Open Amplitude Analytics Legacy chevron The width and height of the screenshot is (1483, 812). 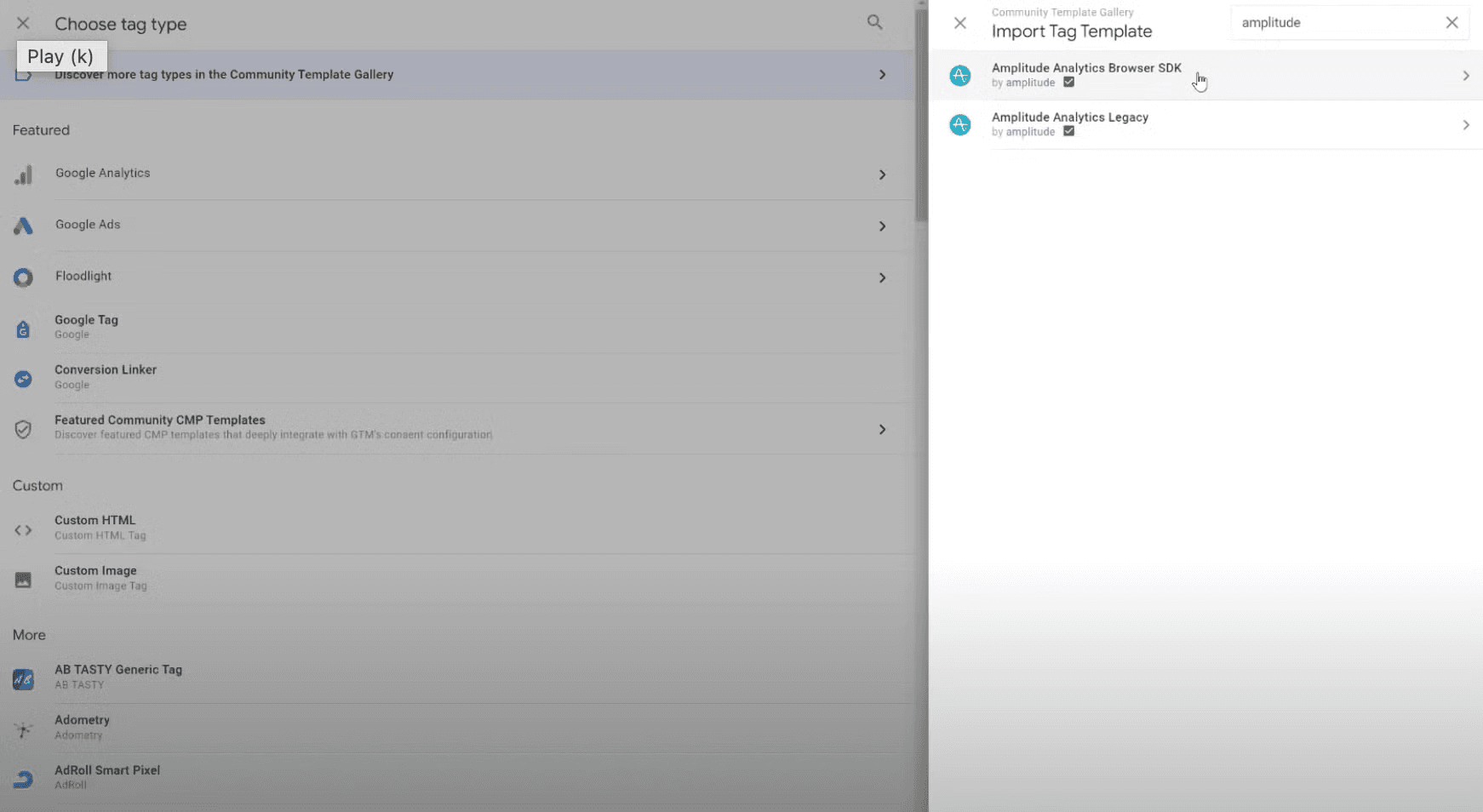(x=1466, y=125)
